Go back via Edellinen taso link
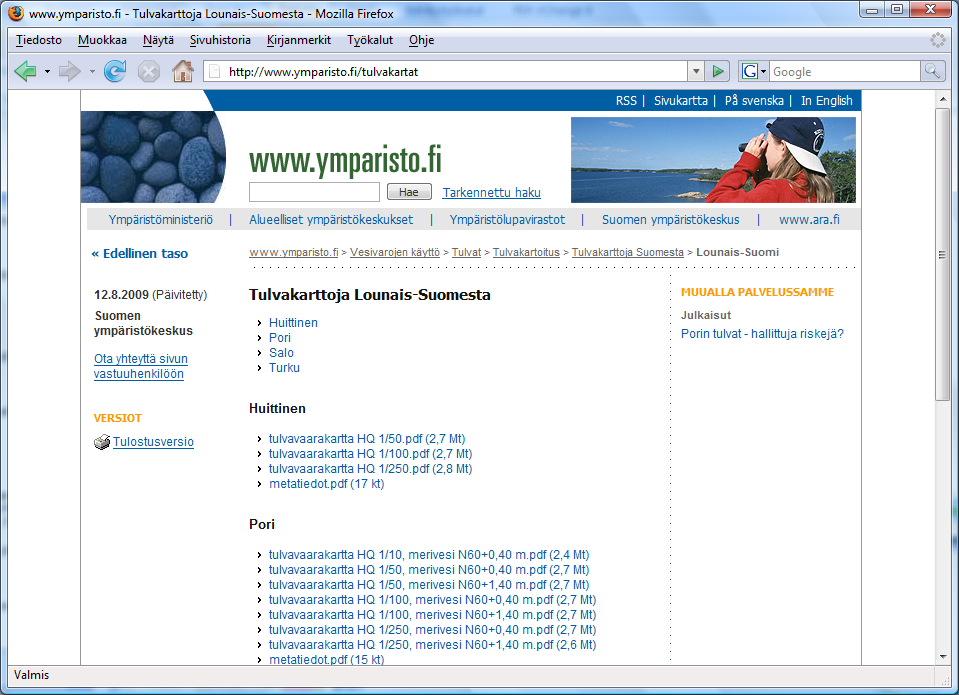The height and width of the screenshot is (695, 959). pos(139,253)
